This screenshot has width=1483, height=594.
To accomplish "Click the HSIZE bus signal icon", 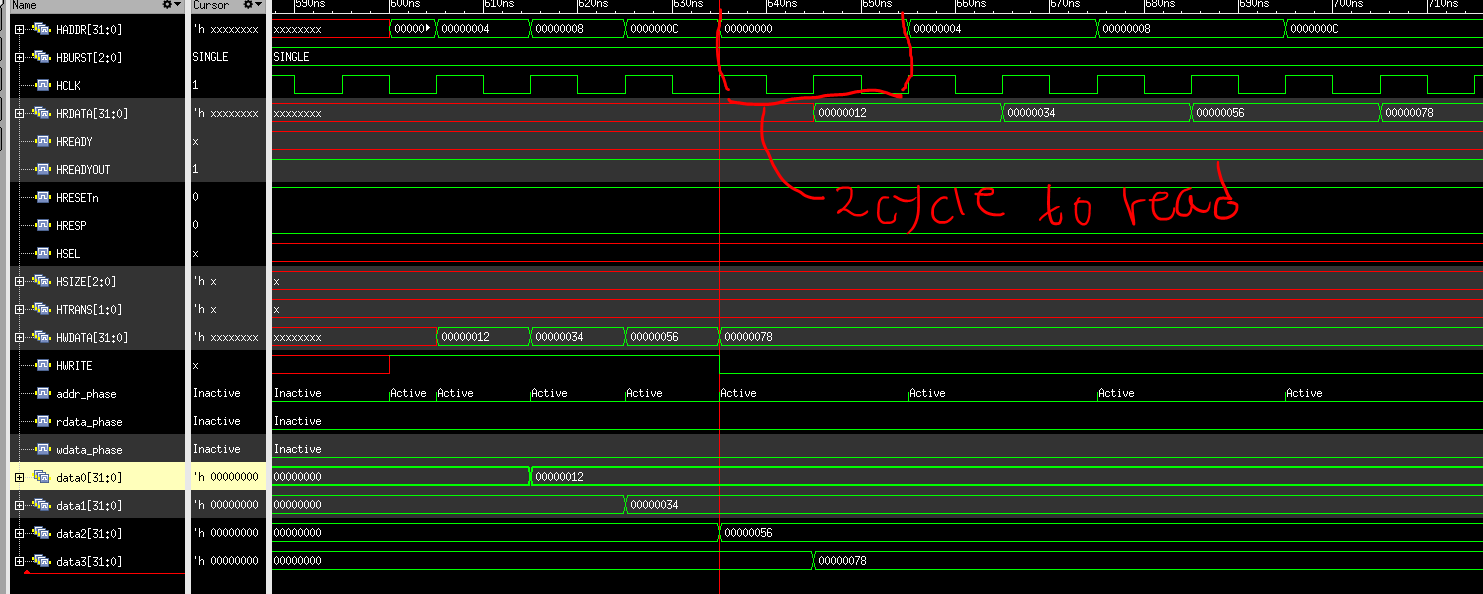I will 41,281.
